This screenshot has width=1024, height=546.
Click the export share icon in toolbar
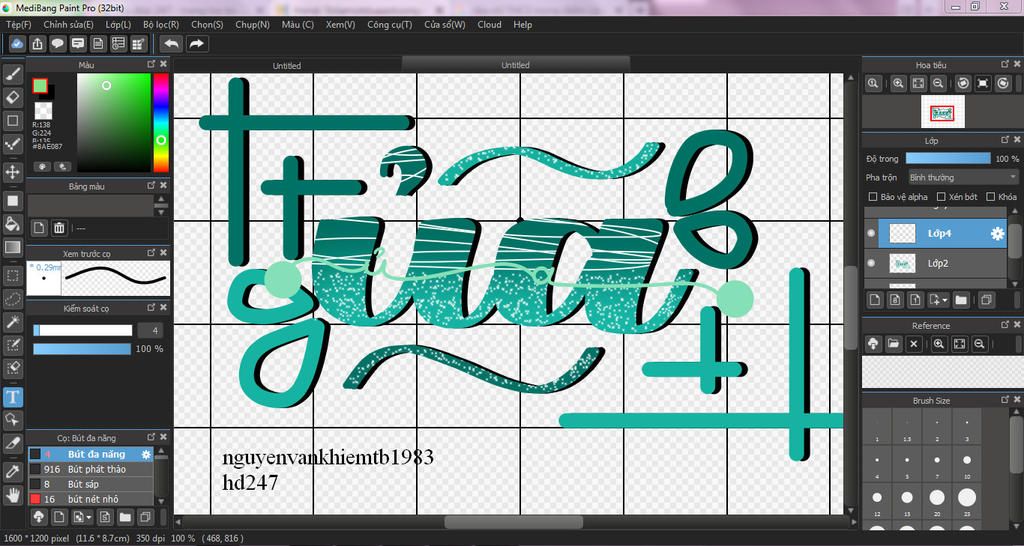(x=38, y=44)
